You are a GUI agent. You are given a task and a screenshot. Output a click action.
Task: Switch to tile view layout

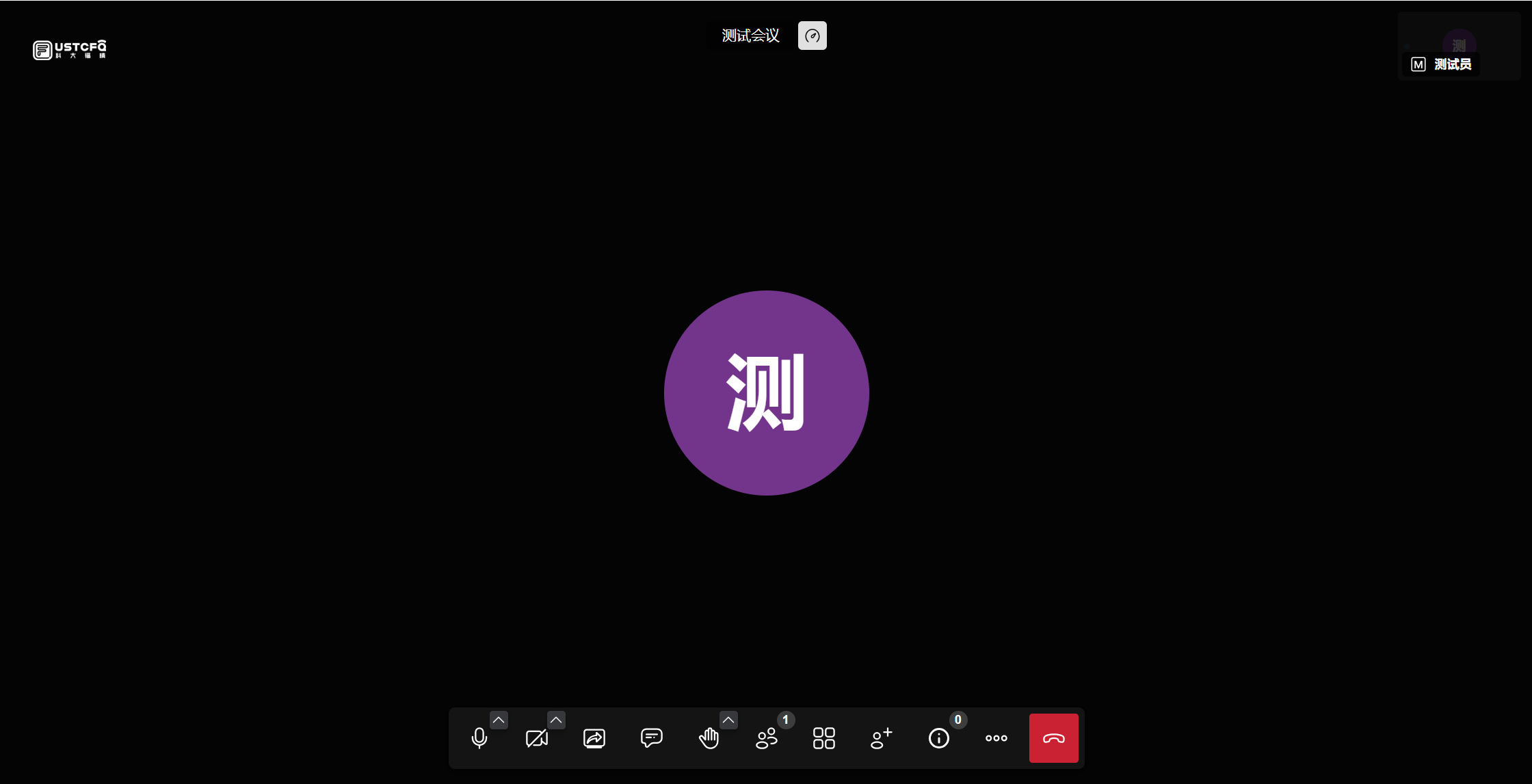(x=823, y=738)
